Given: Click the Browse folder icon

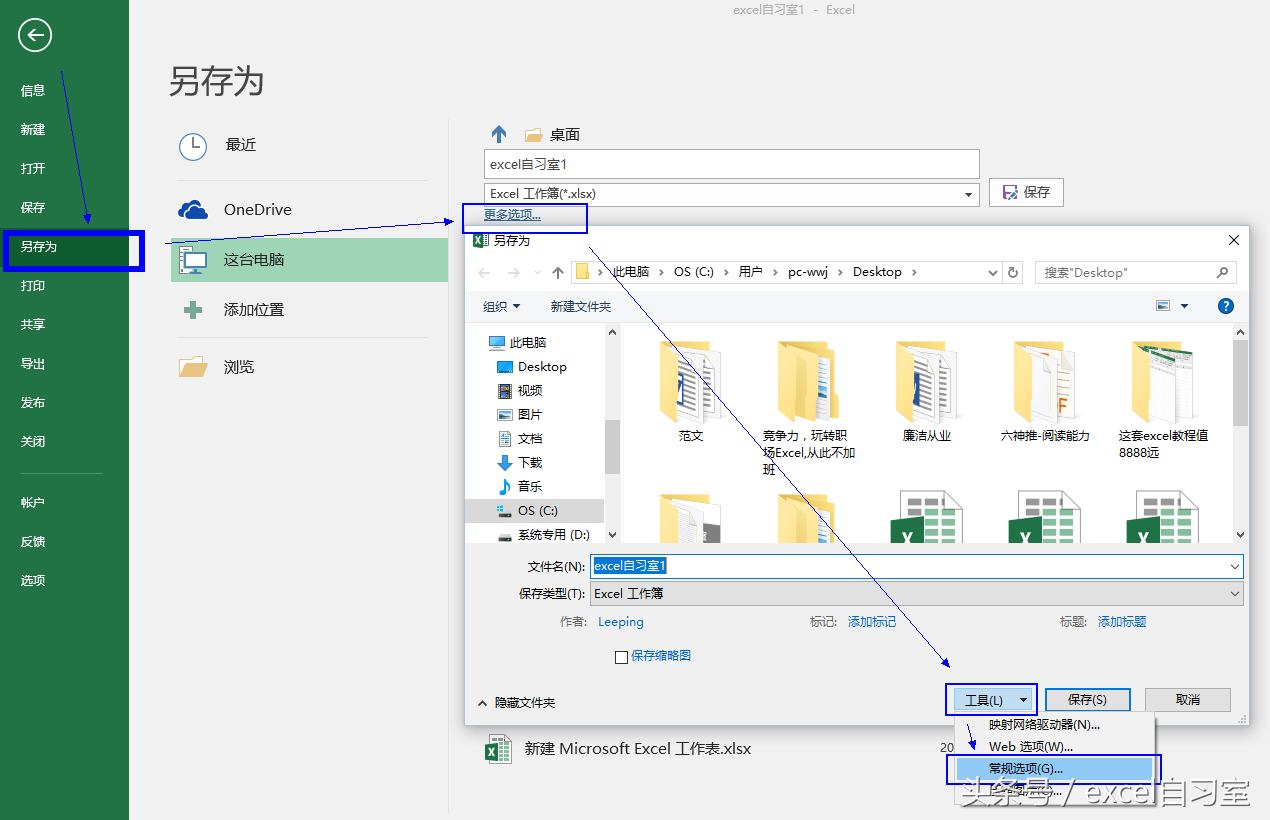Looking at the screenshot, I should pos(193,366).
